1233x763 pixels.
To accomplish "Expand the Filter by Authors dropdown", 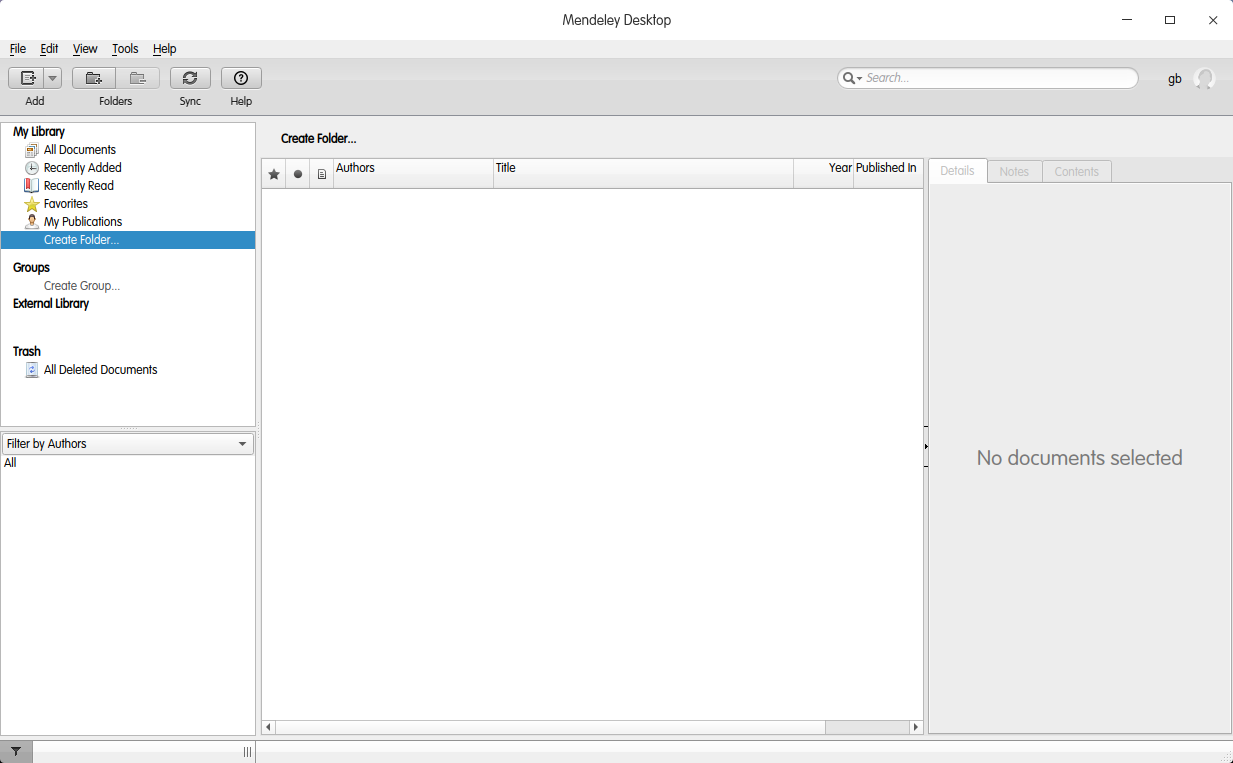I will [127, 444].
